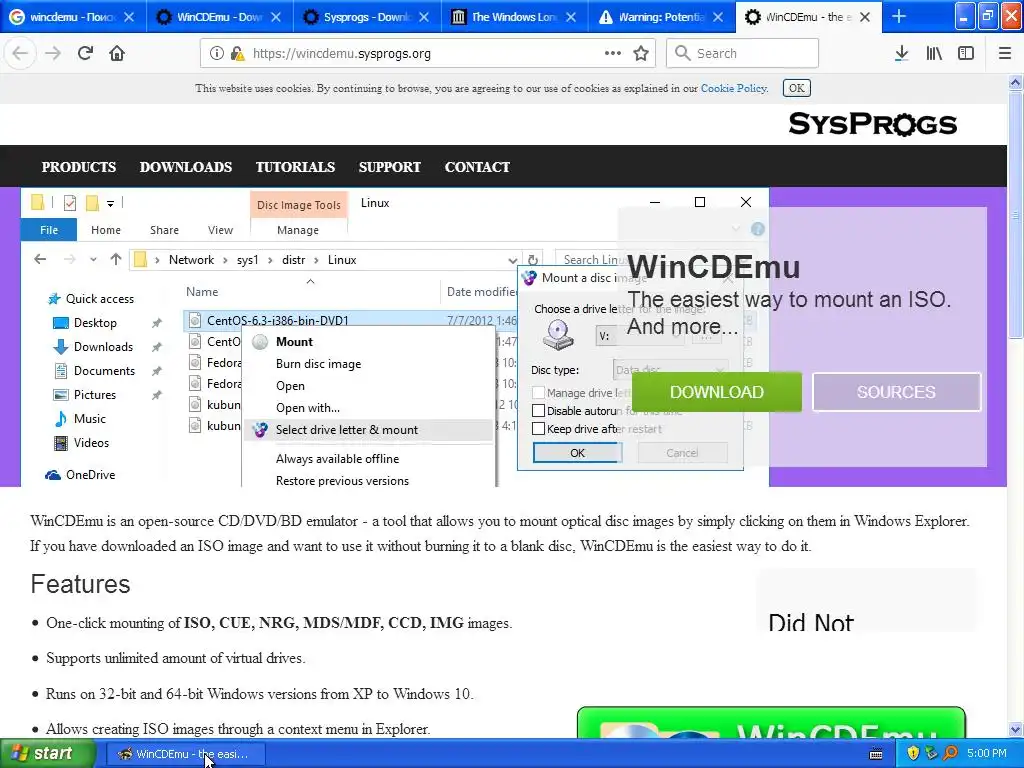The height and width of the screenshot is (768, 1024).
Task: Open the SUPPORT menu item
Action: point(390,167)
